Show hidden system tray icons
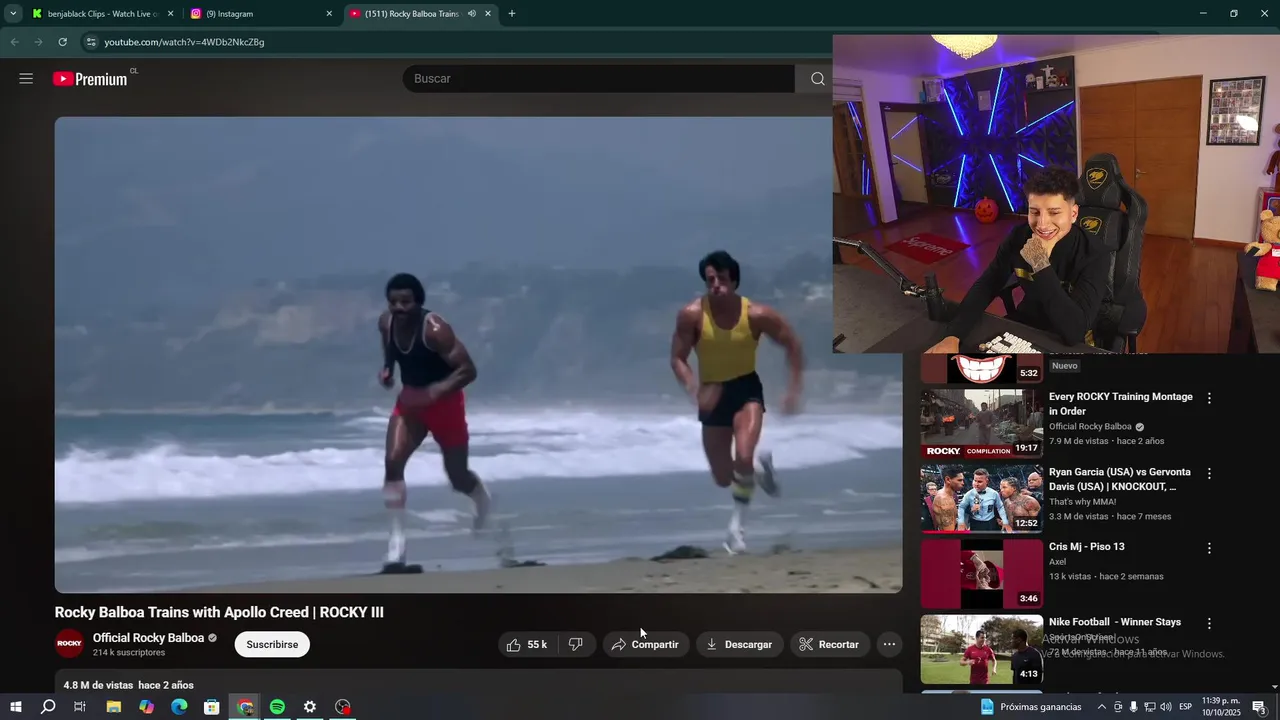Screen dimensions: 1280x720 coord(1102,707)
